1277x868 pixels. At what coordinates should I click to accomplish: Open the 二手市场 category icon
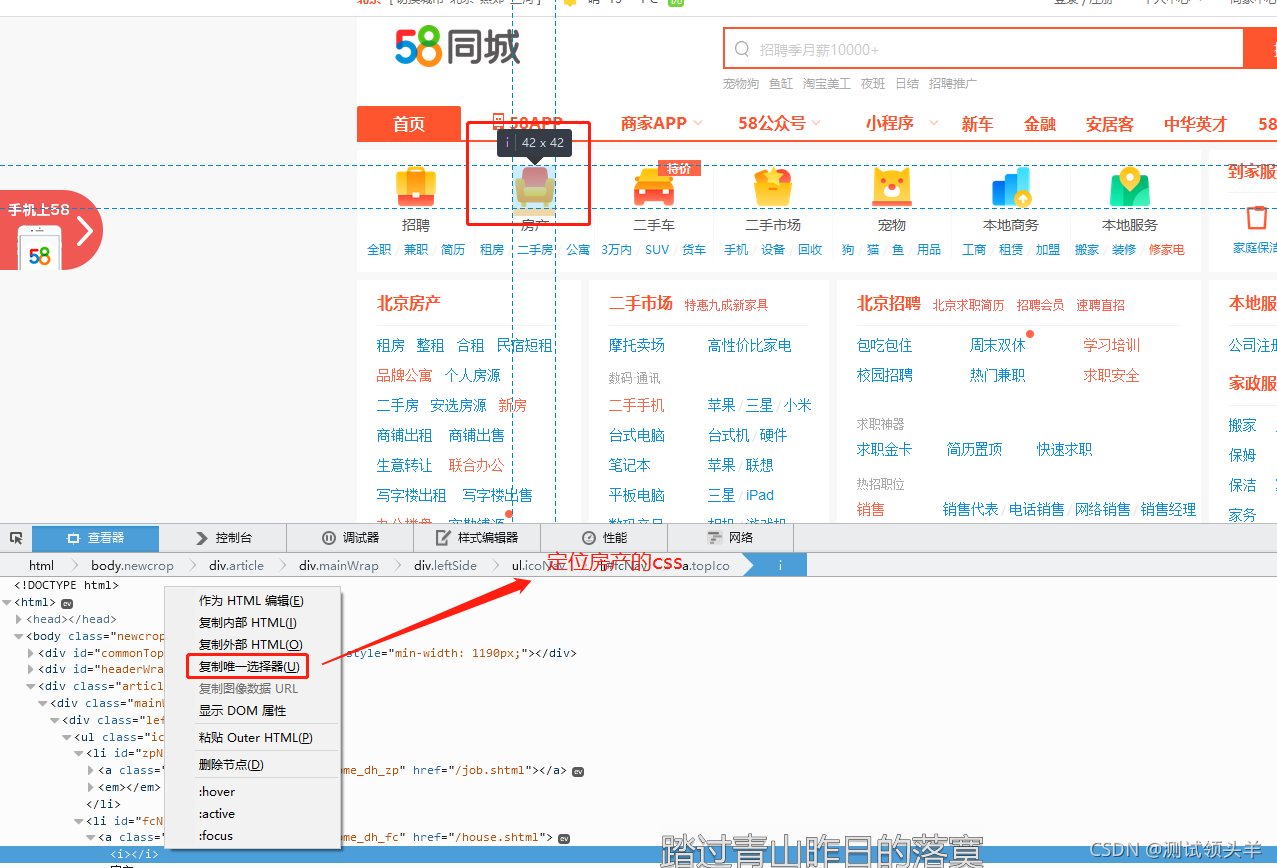click(773, 186)
